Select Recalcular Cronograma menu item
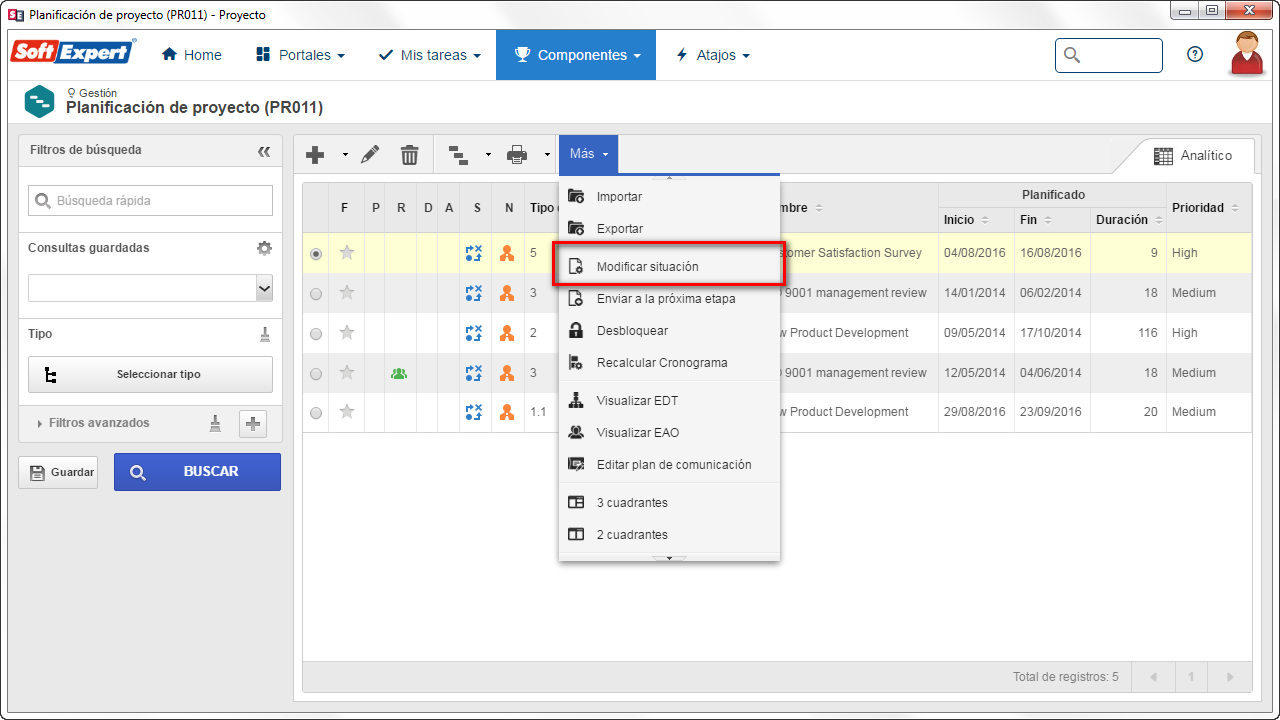1280x720 pixels. tap(669, 363)
